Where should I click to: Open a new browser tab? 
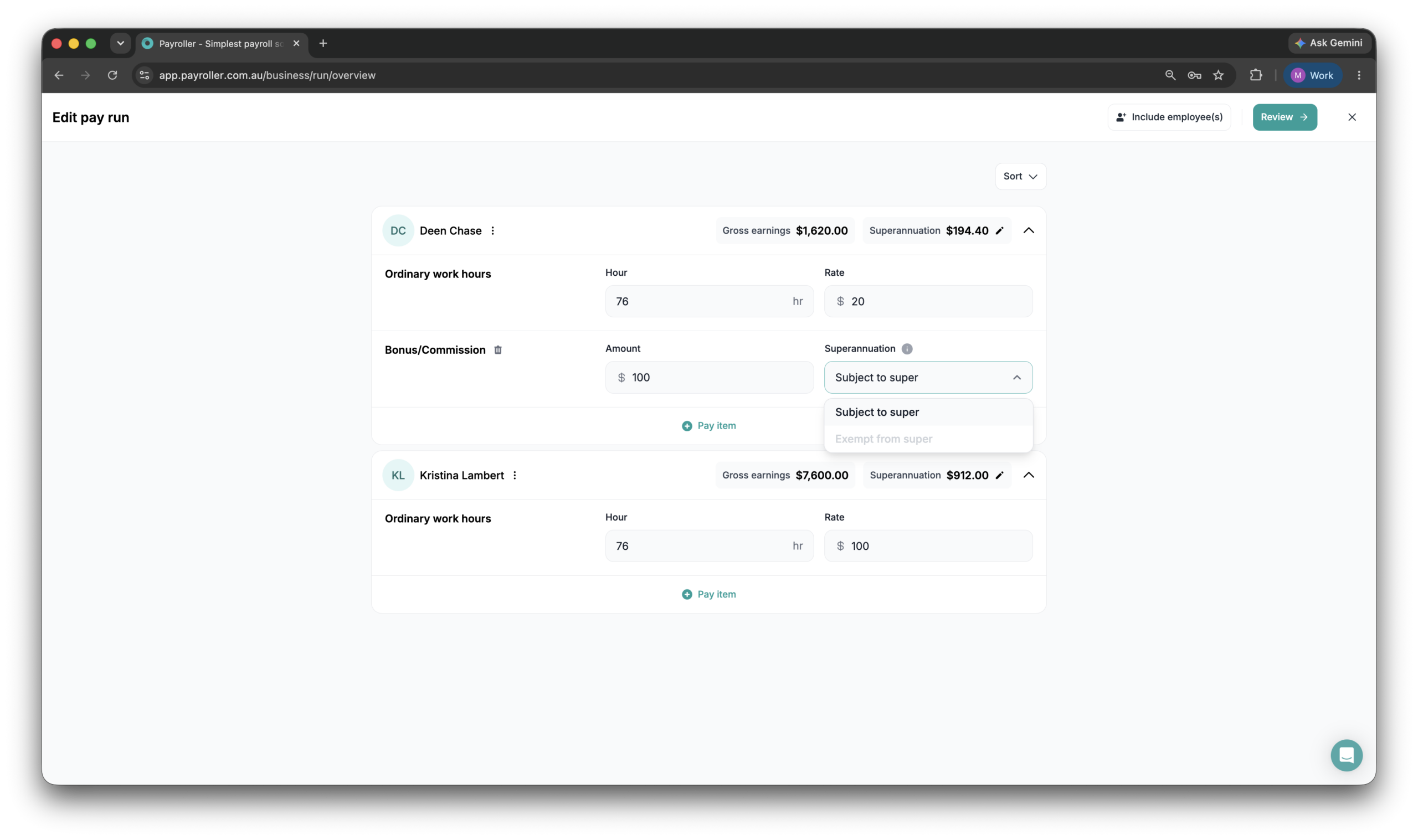(323, 44)
